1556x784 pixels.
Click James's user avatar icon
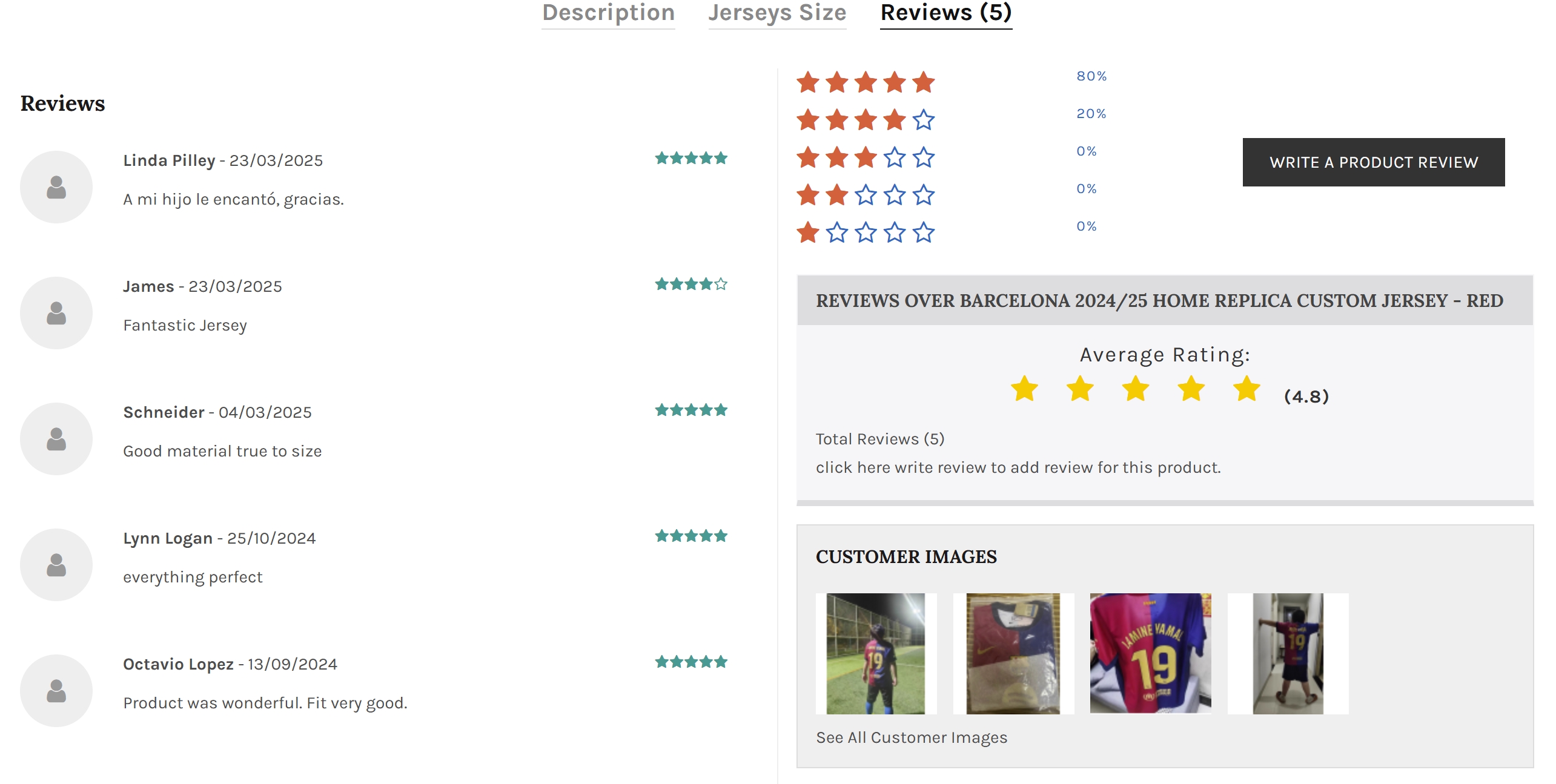tap(56, 313)
